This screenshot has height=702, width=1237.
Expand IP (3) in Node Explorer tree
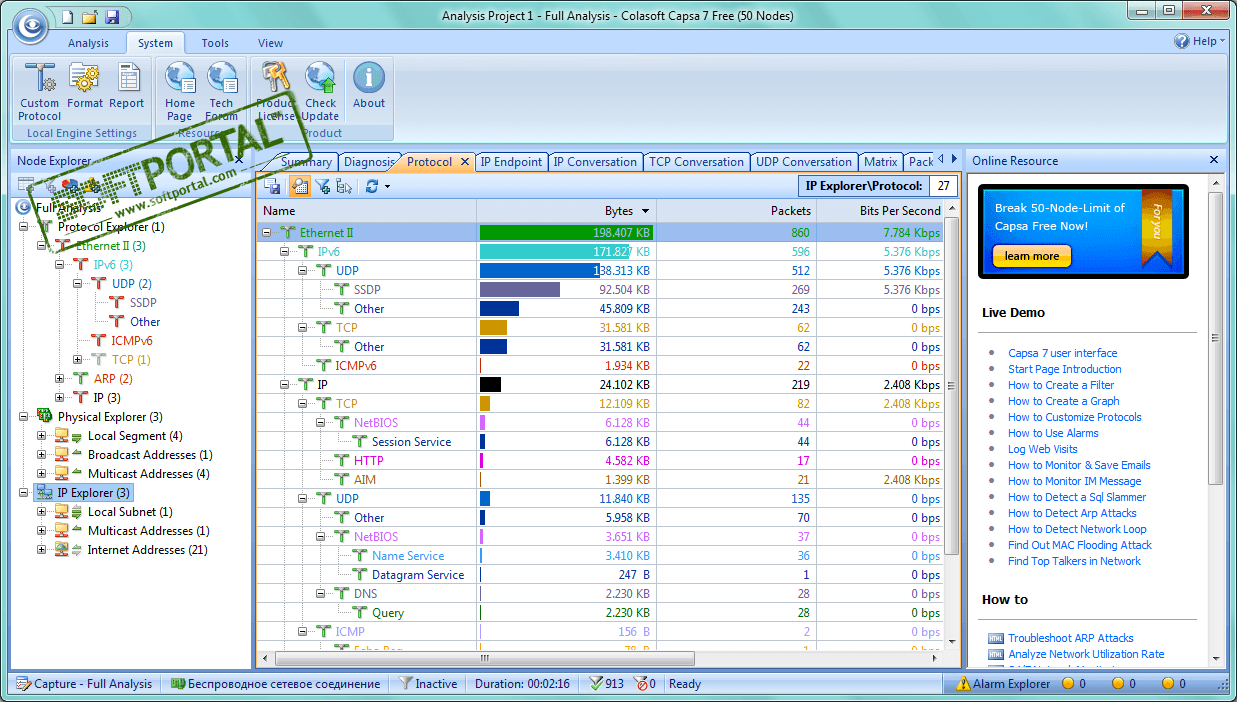tap(60, 398)
